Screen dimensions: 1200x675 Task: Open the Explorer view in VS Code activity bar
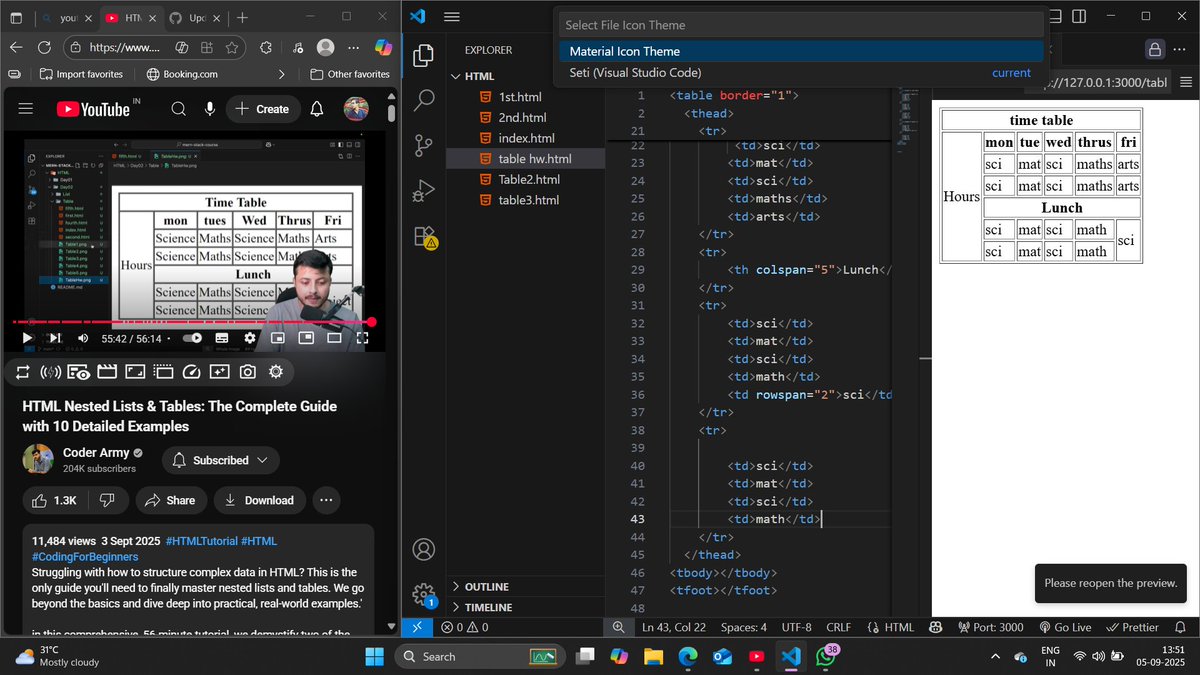424,55
